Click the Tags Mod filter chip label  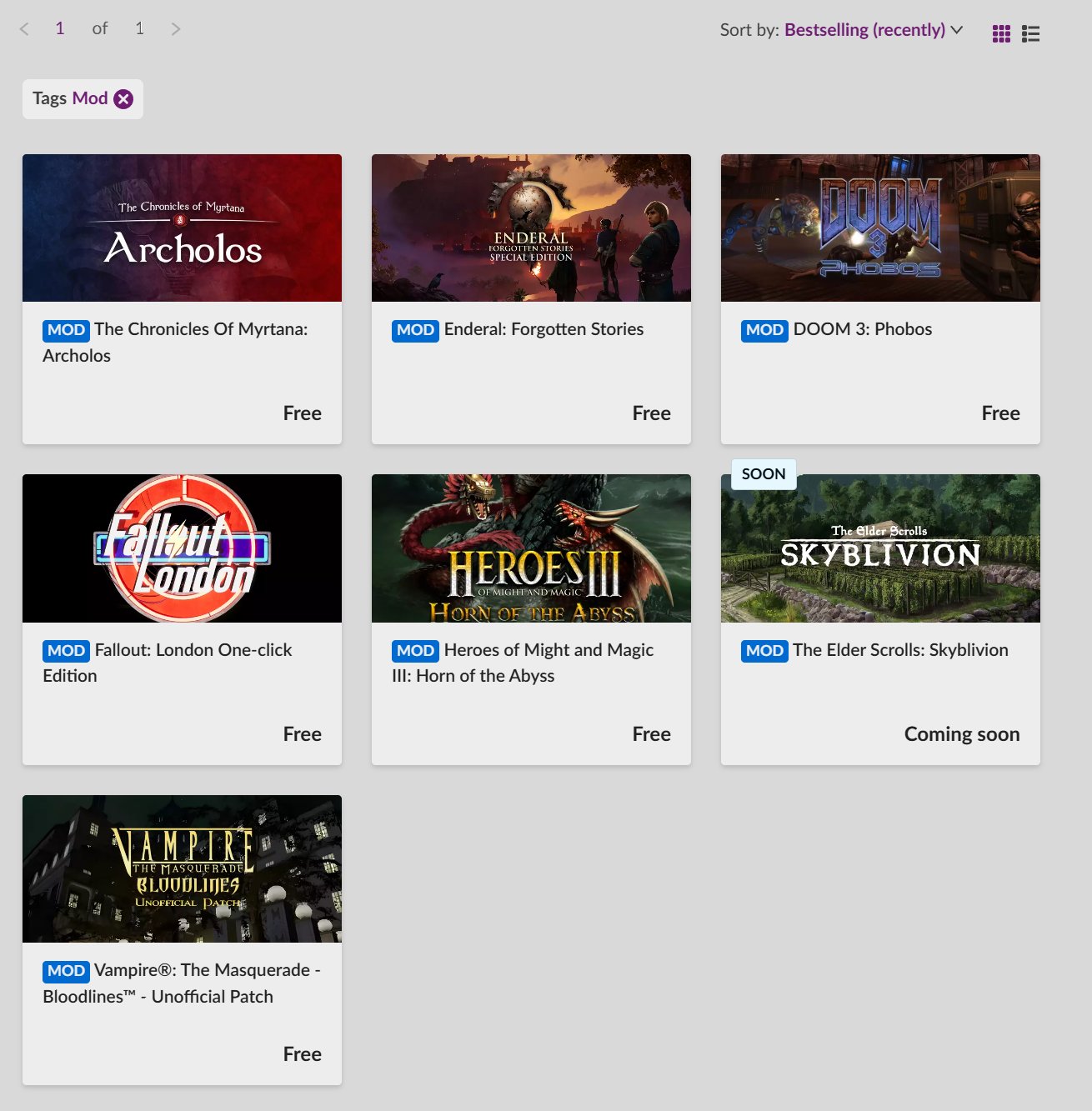70,98
